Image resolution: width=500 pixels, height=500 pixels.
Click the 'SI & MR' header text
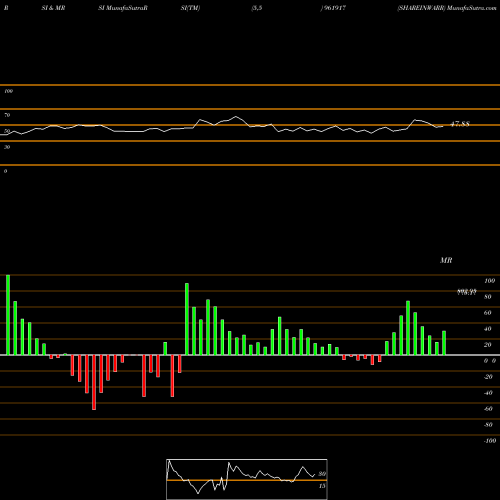53,8
